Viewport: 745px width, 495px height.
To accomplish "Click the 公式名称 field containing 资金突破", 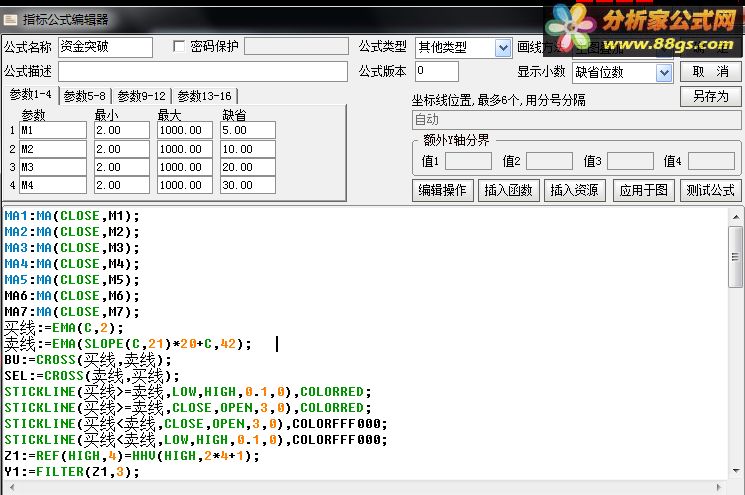I will click(x=105, y=47).
